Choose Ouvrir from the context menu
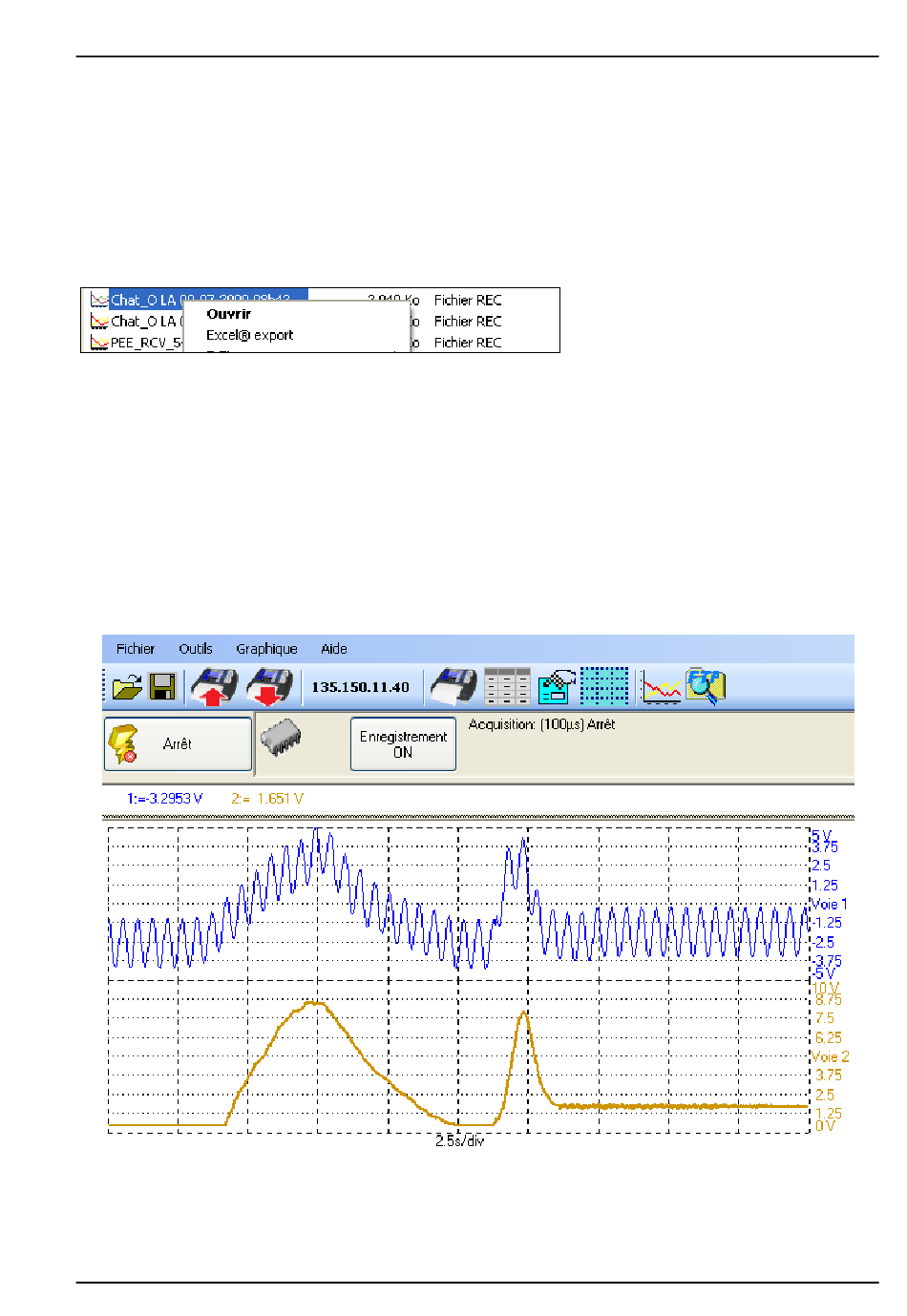Screen dimensions: 907x1316 (x=229, y=314)
